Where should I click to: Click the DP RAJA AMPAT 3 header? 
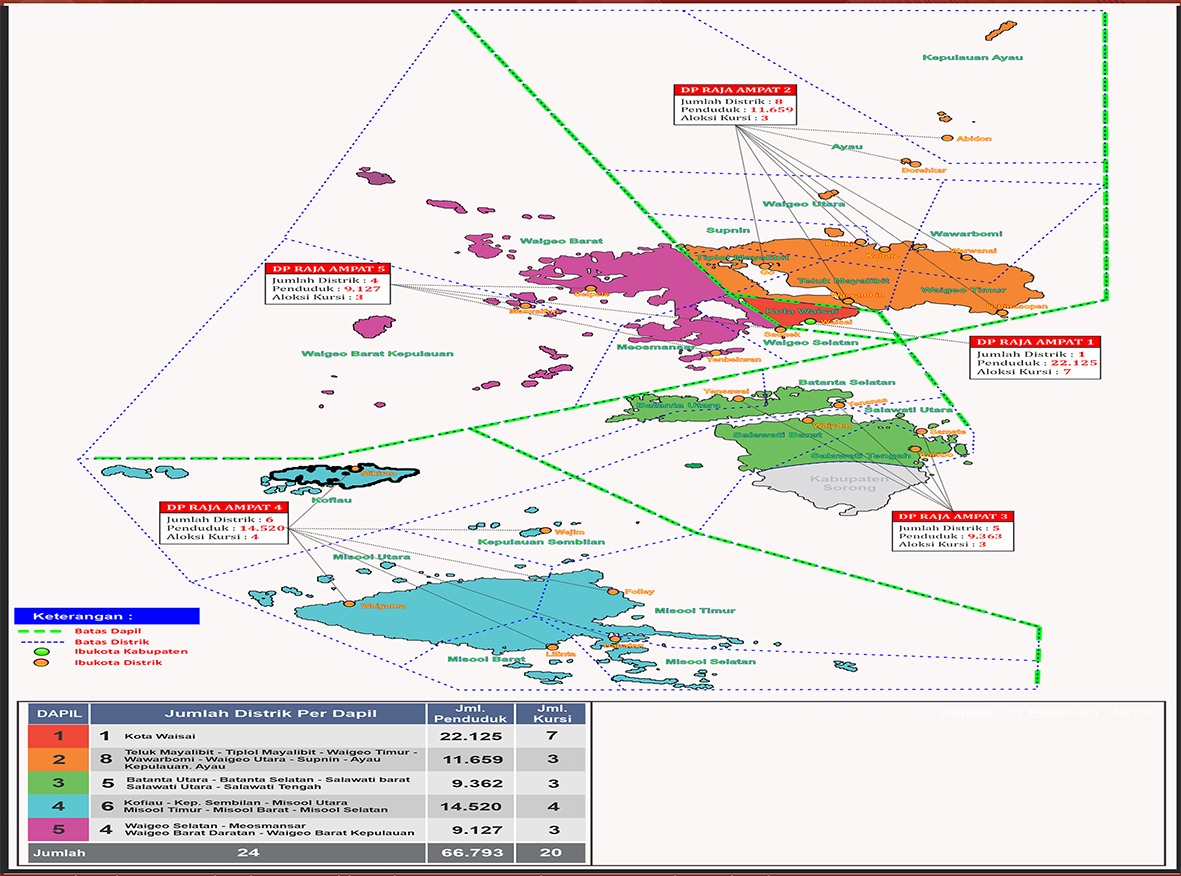coord(954,516)
